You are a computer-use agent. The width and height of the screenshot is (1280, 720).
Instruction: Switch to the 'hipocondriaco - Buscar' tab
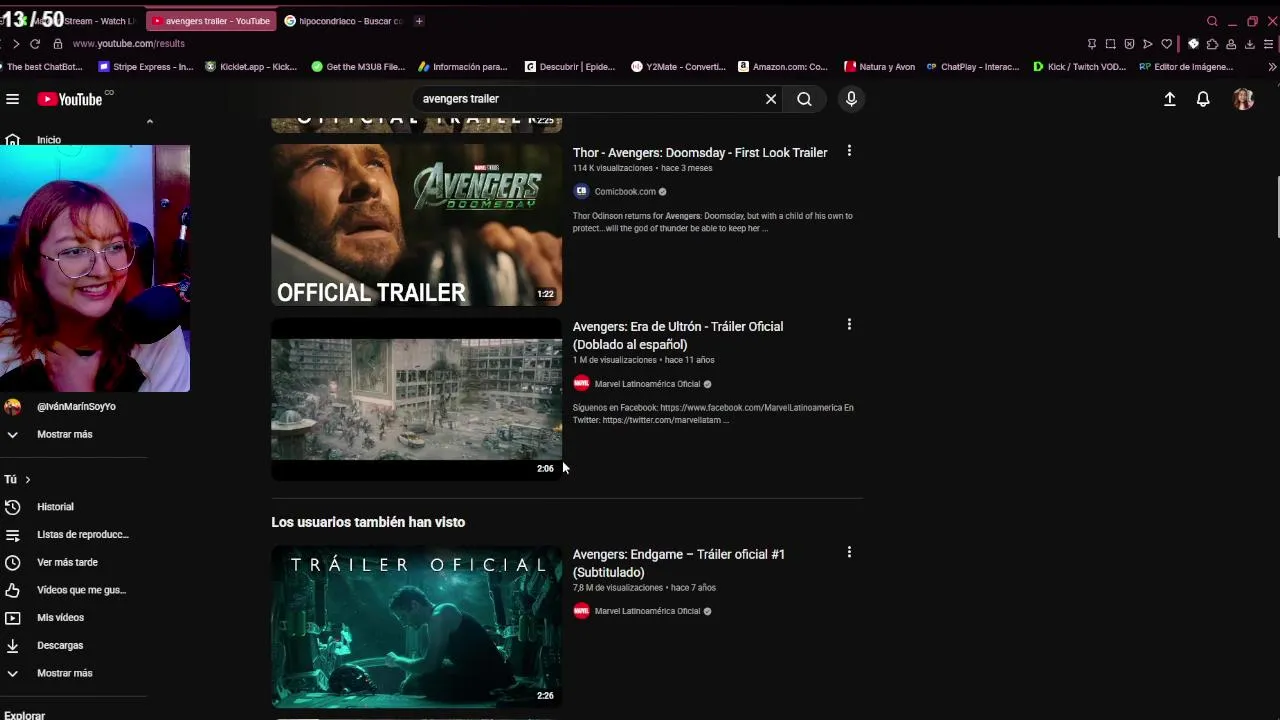(x=343, y=20)
